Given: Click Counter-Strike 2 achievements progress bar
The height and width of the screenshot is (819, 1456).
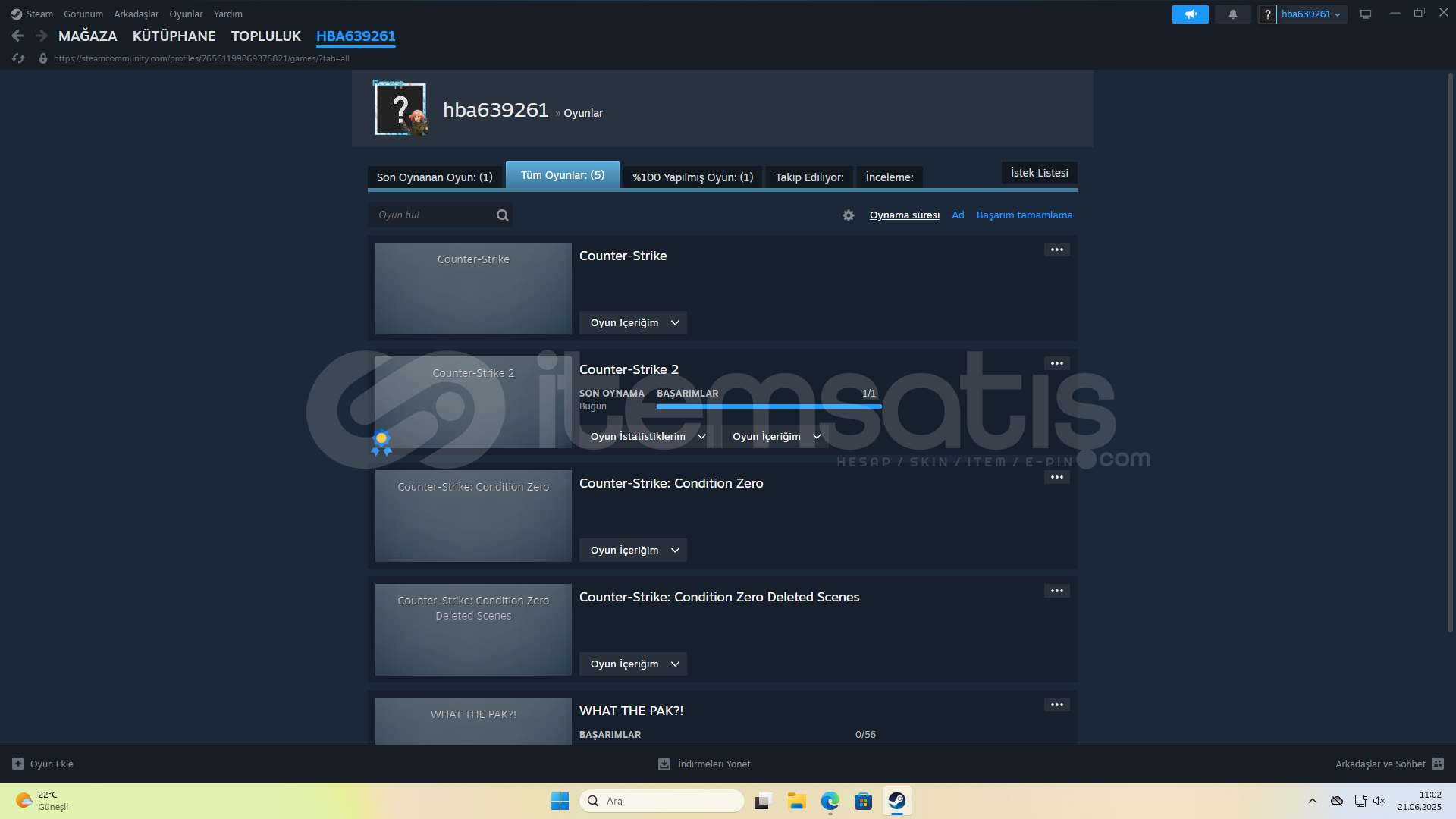Looking at the screenshot, I should click(769, 406).
